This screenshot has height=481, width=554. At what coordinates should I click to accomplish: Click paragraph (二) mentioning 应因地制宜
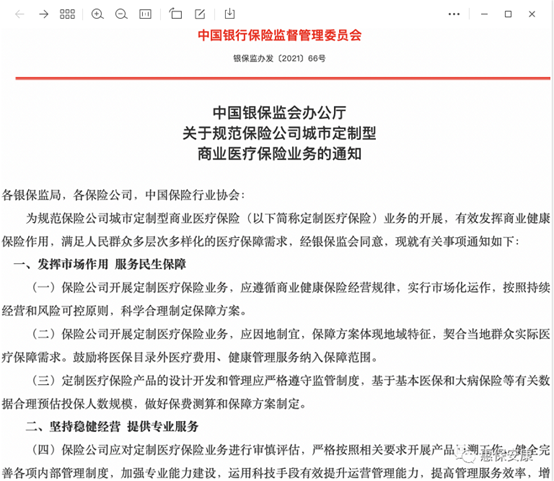point(291,334)
